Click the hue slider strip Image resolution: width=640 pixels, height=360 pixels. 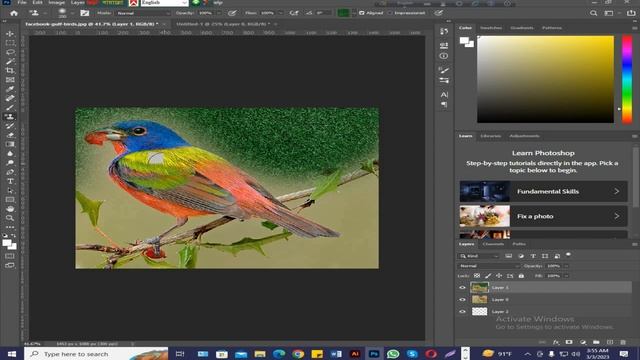point(627,79)
